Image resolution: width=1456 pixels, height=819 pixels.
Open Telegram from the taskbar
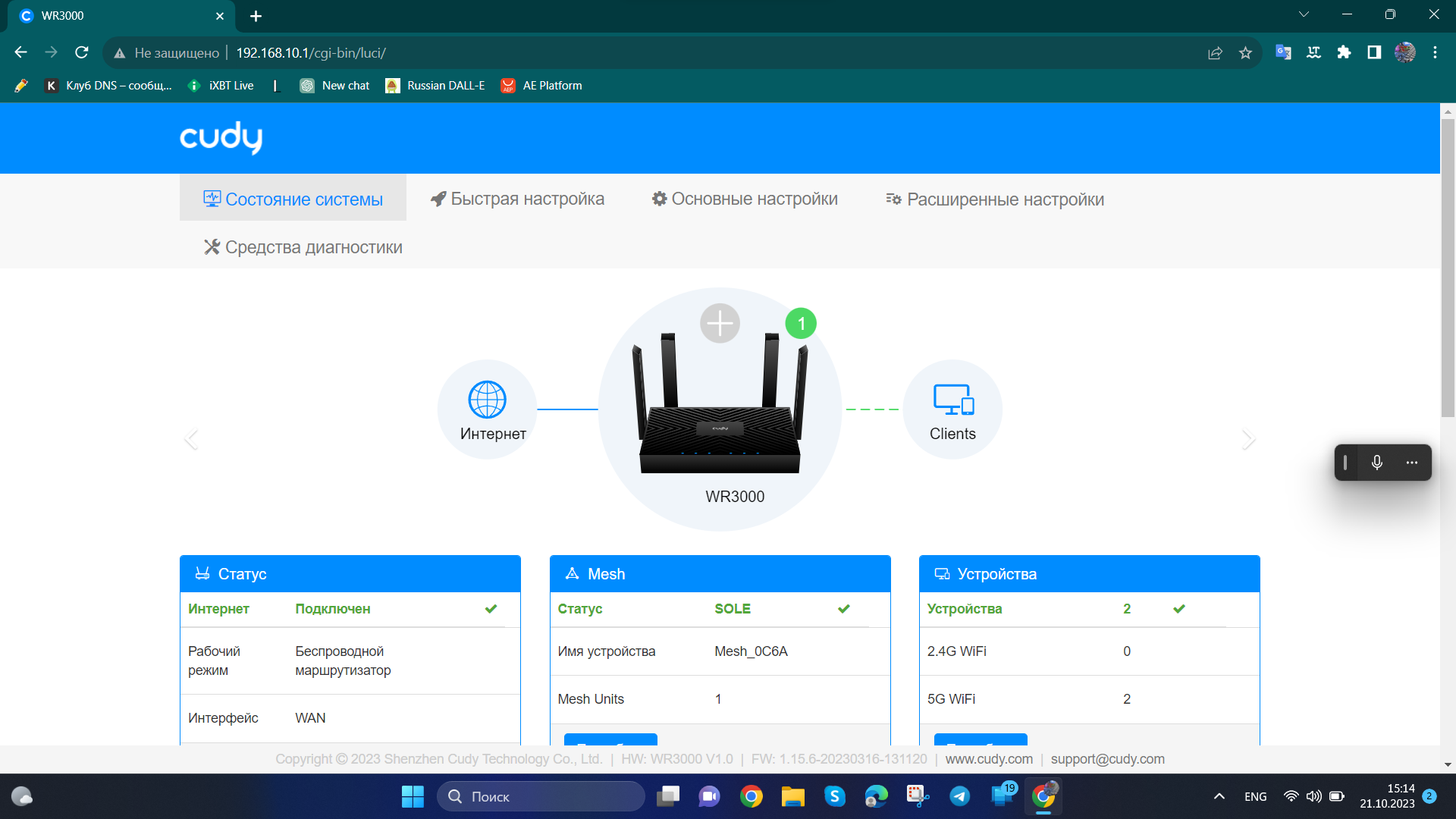959,796
